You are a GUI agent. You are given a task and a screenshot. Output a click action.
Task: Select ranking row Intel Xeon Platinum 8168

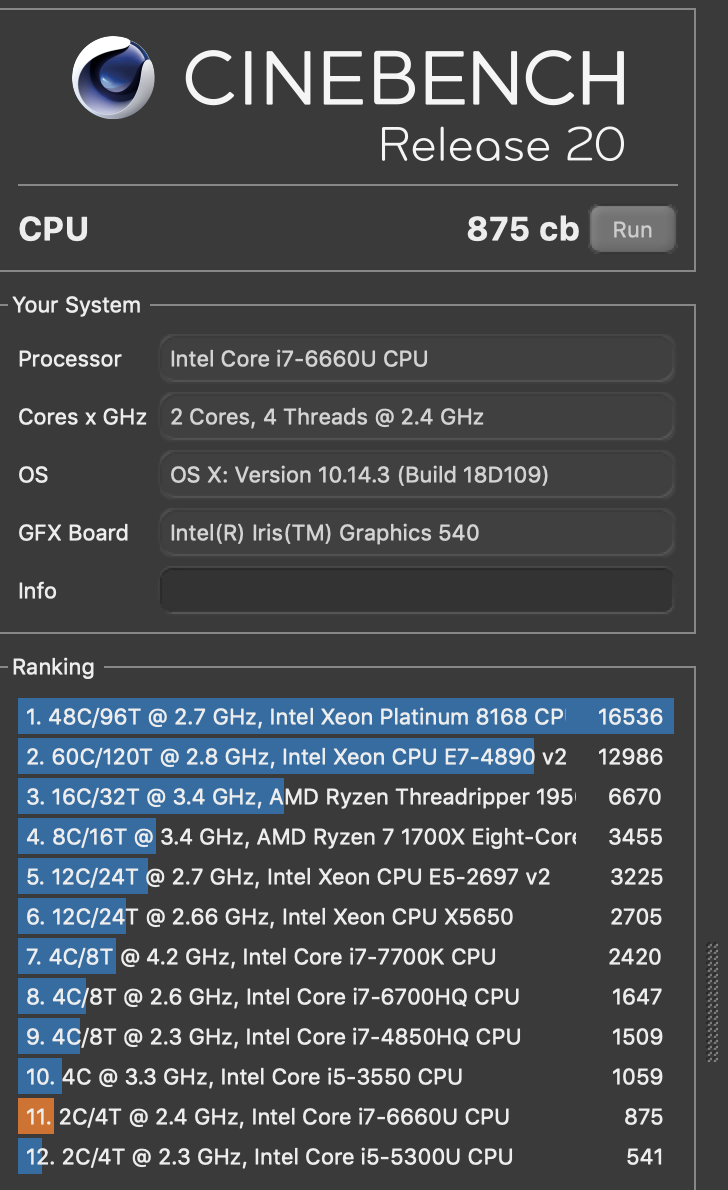pyautogui.click(x=345, y=716)
